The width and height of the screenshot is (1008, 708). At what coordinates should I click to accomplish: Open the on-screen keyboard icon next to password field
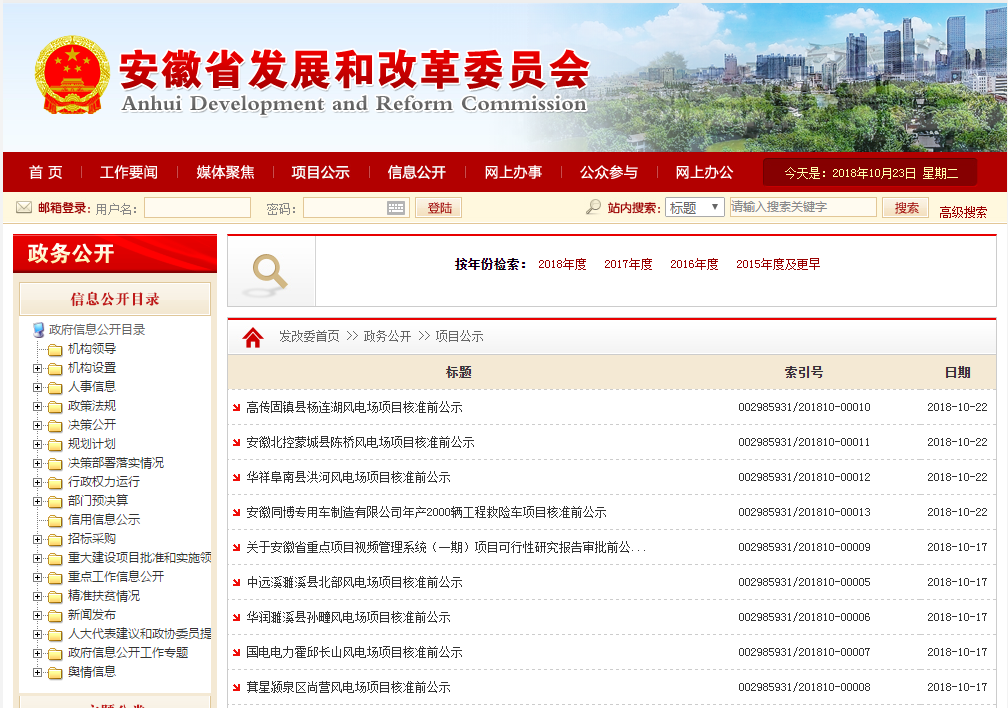pyautogui.click(x=395, y=206)
